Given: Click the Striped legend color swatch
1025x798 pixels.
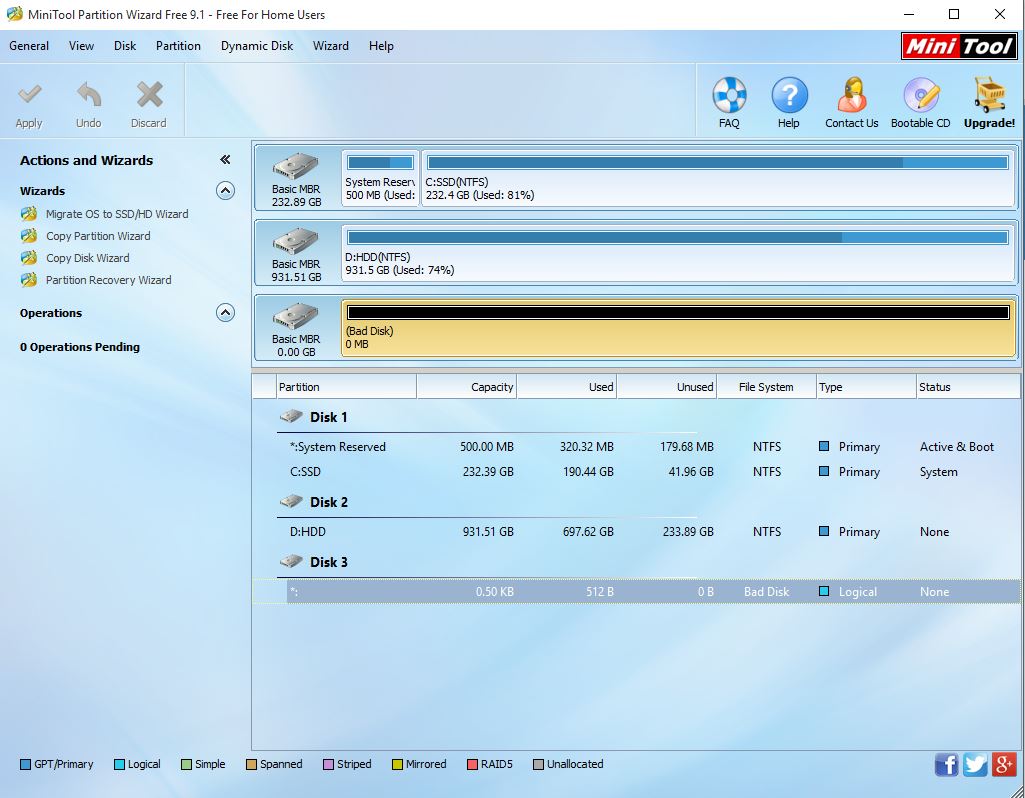Looking at the screenshot, I should tap(329, 765).
